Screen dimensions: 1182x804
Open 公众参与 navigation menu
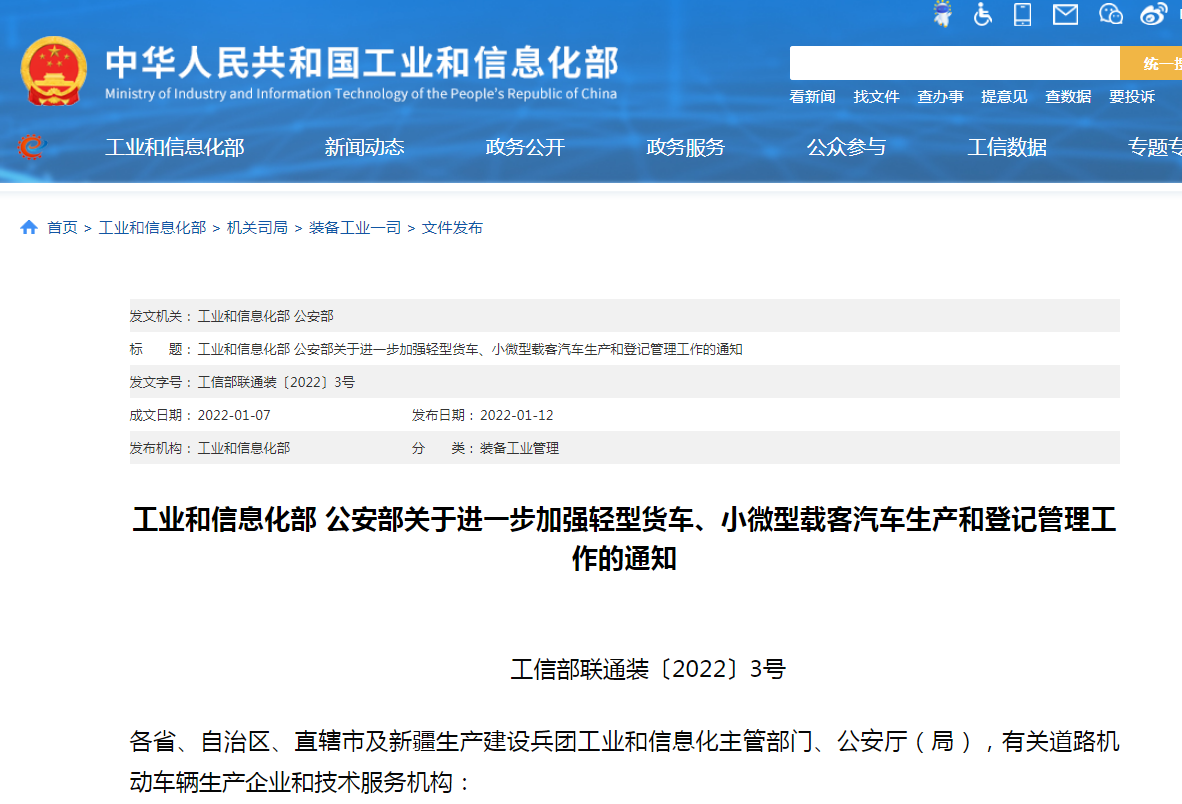click(847, 147)
